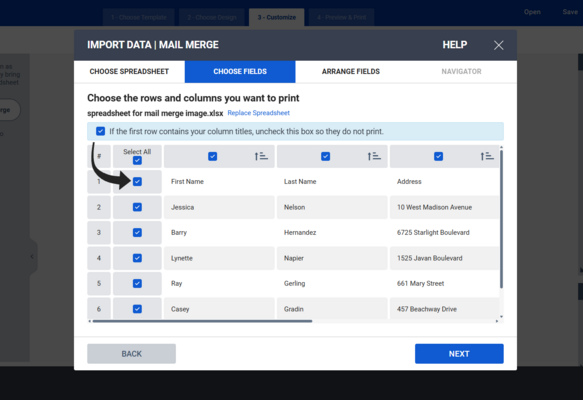Click the 'Casey' cell
This screenshot has width=583, height=400.
click(x=219, y=308)
